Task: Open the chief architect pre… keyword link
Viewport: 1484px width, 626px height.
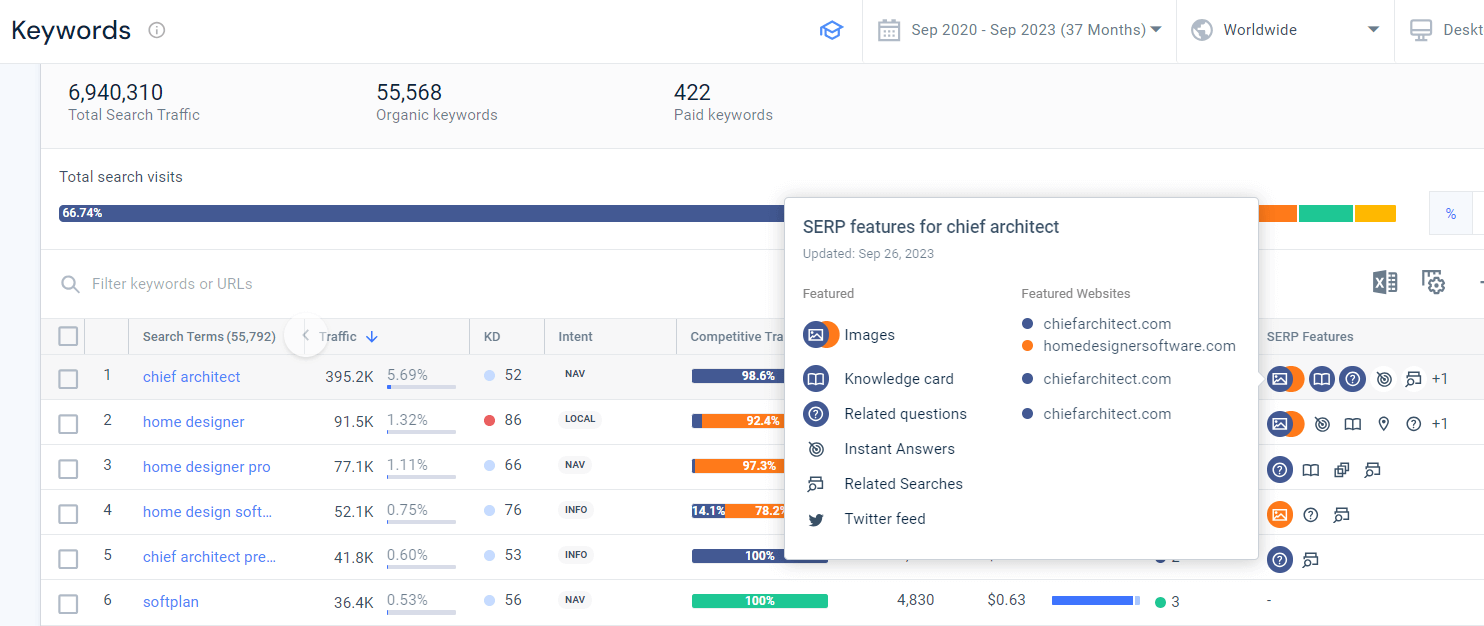Action: pos(209,557)
